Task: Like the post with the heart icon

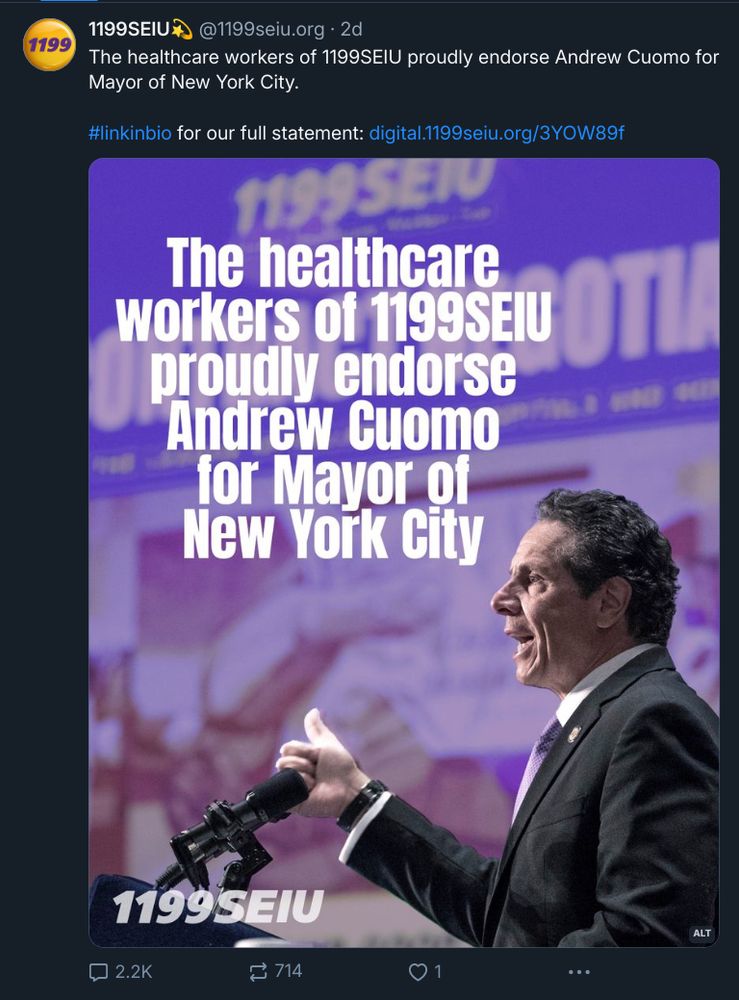Action: [417, 972]
